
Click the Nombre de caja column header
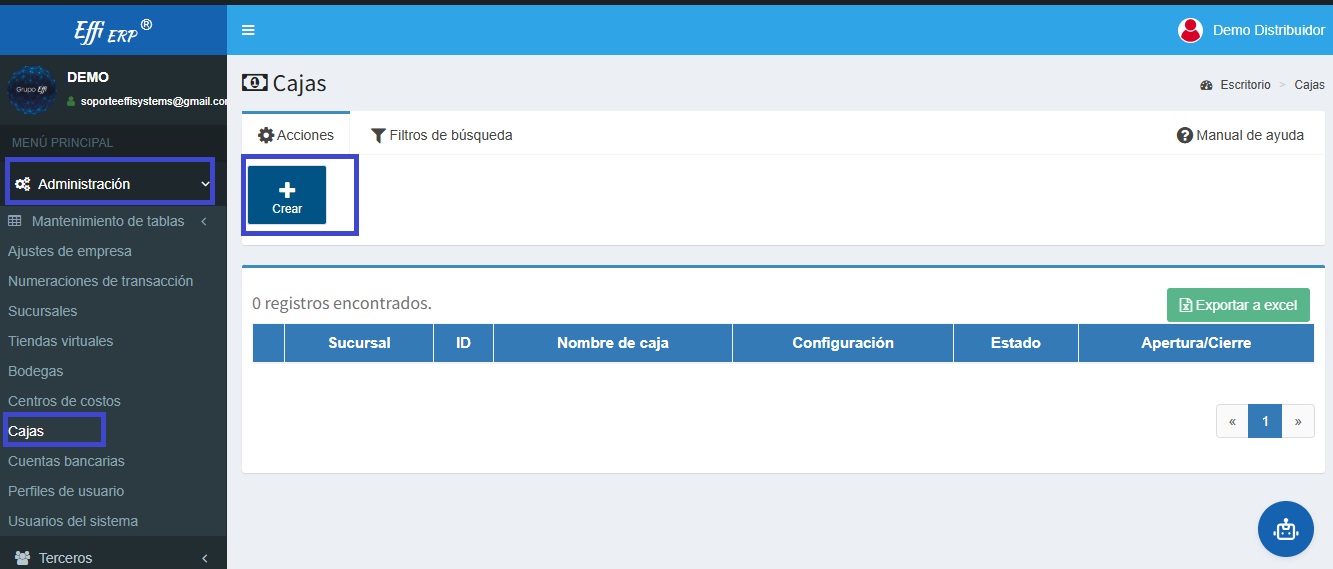click(x=613, y=343)
